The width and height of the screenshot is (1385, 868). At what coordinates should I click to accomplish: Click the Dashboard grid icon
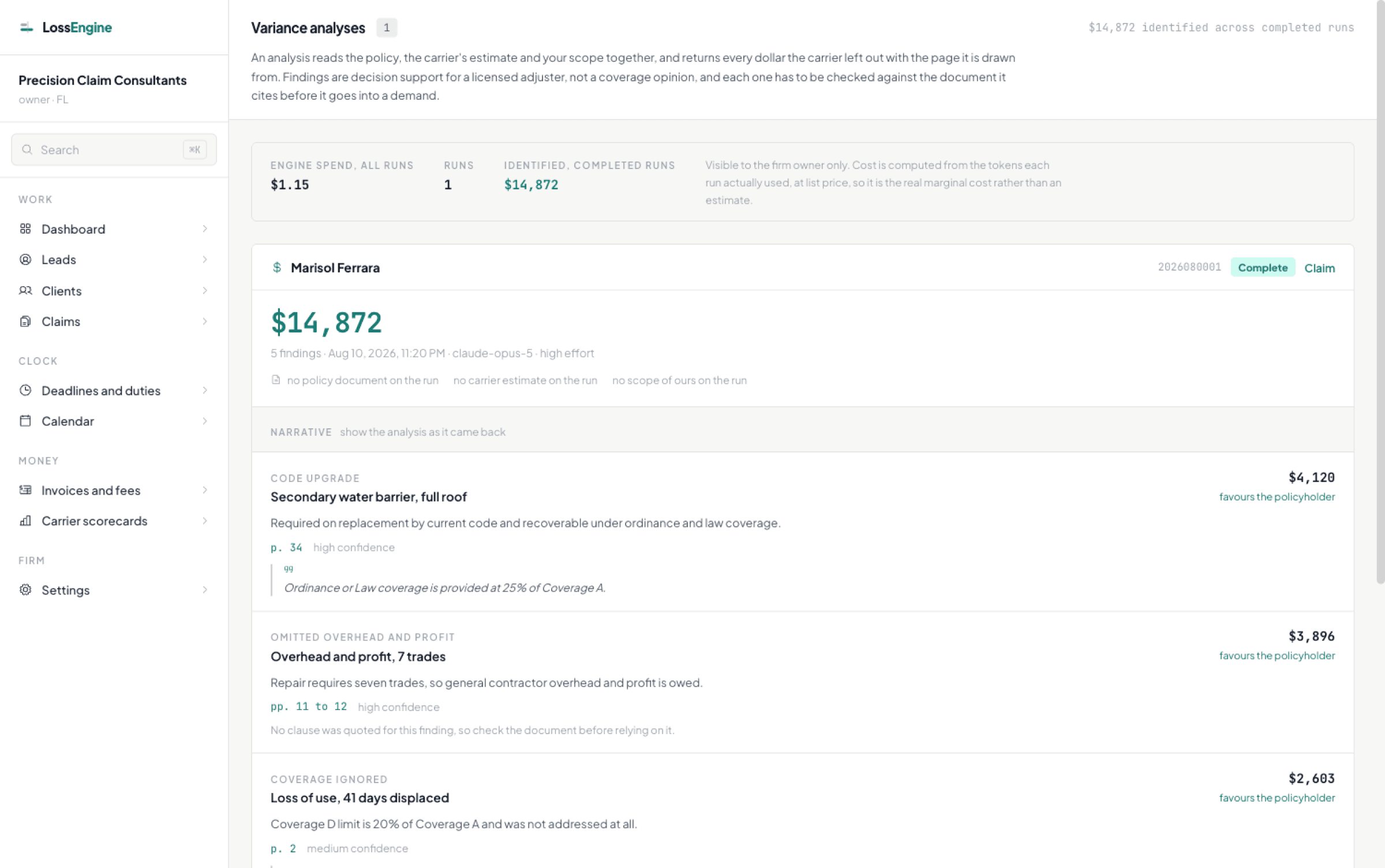point(25,229)
